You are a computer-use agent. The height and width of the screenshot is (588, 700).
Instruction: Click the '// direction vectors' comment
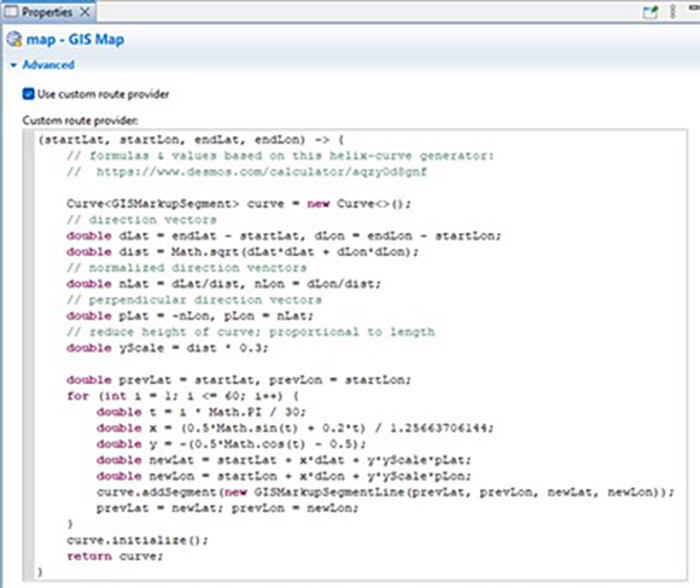pyautogui.click(x=142, y=220)
